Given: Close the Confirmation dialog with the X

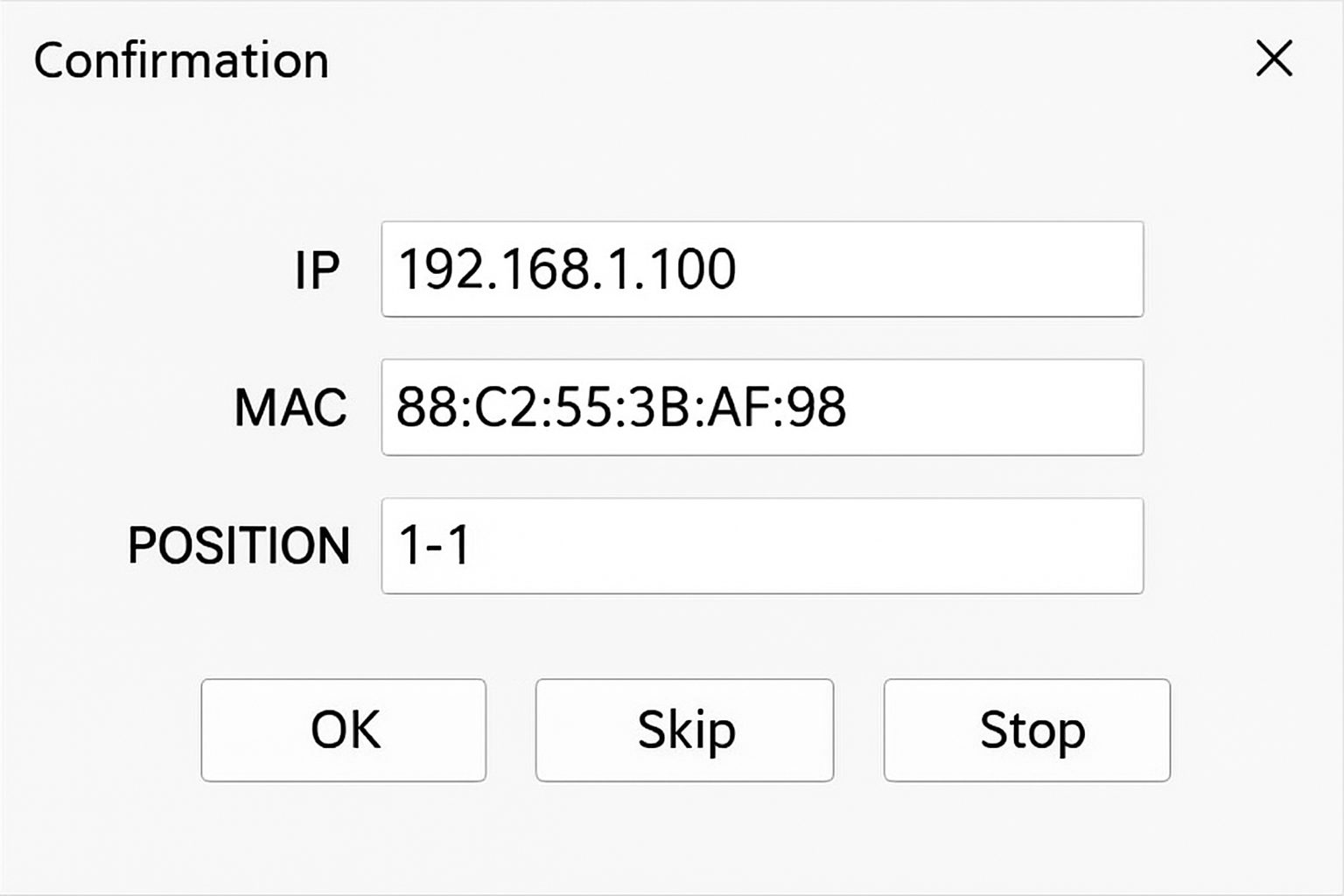Looking at the screenshot, I should 1274,59.
